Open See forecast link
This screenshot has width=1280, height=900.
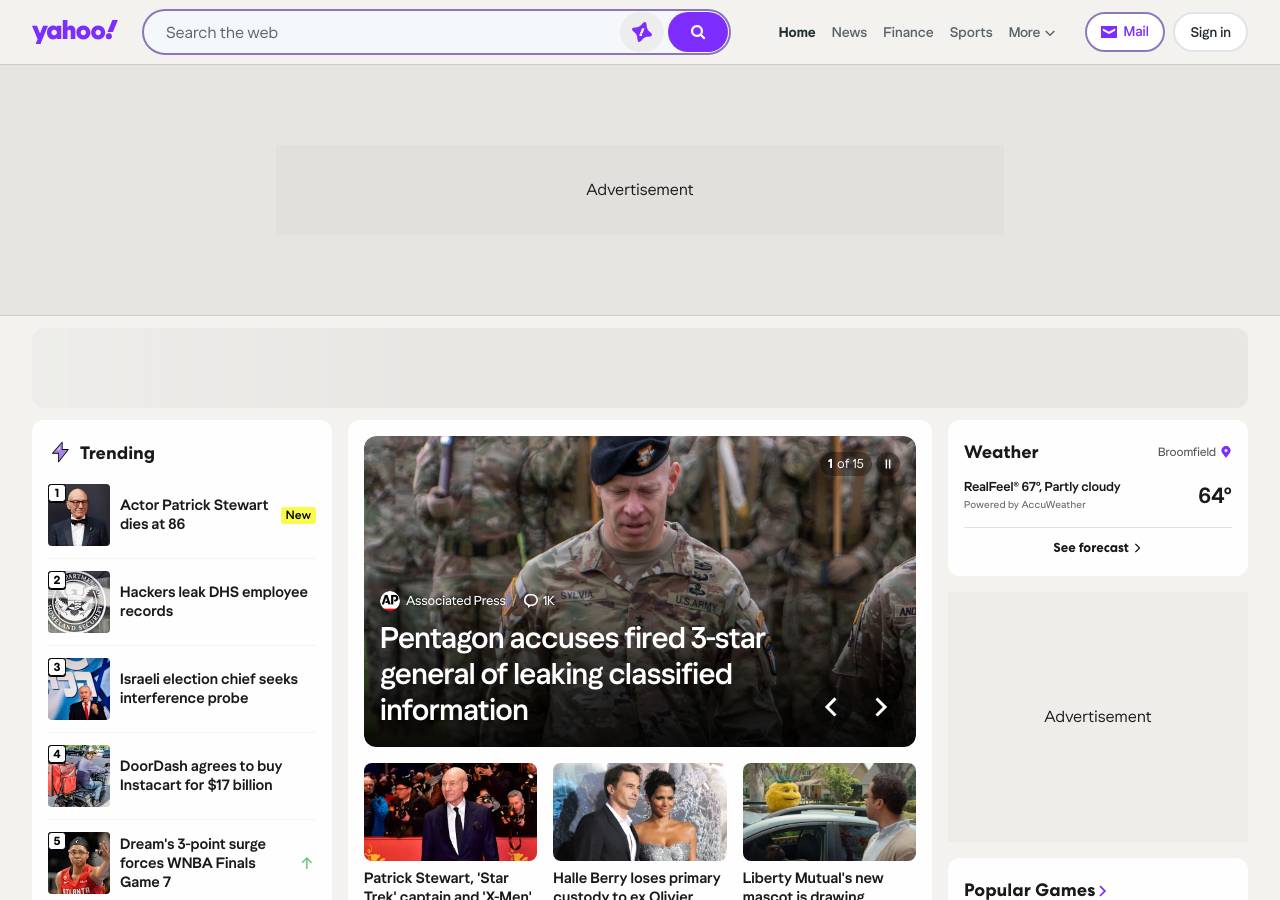(x=1097, y=548)
